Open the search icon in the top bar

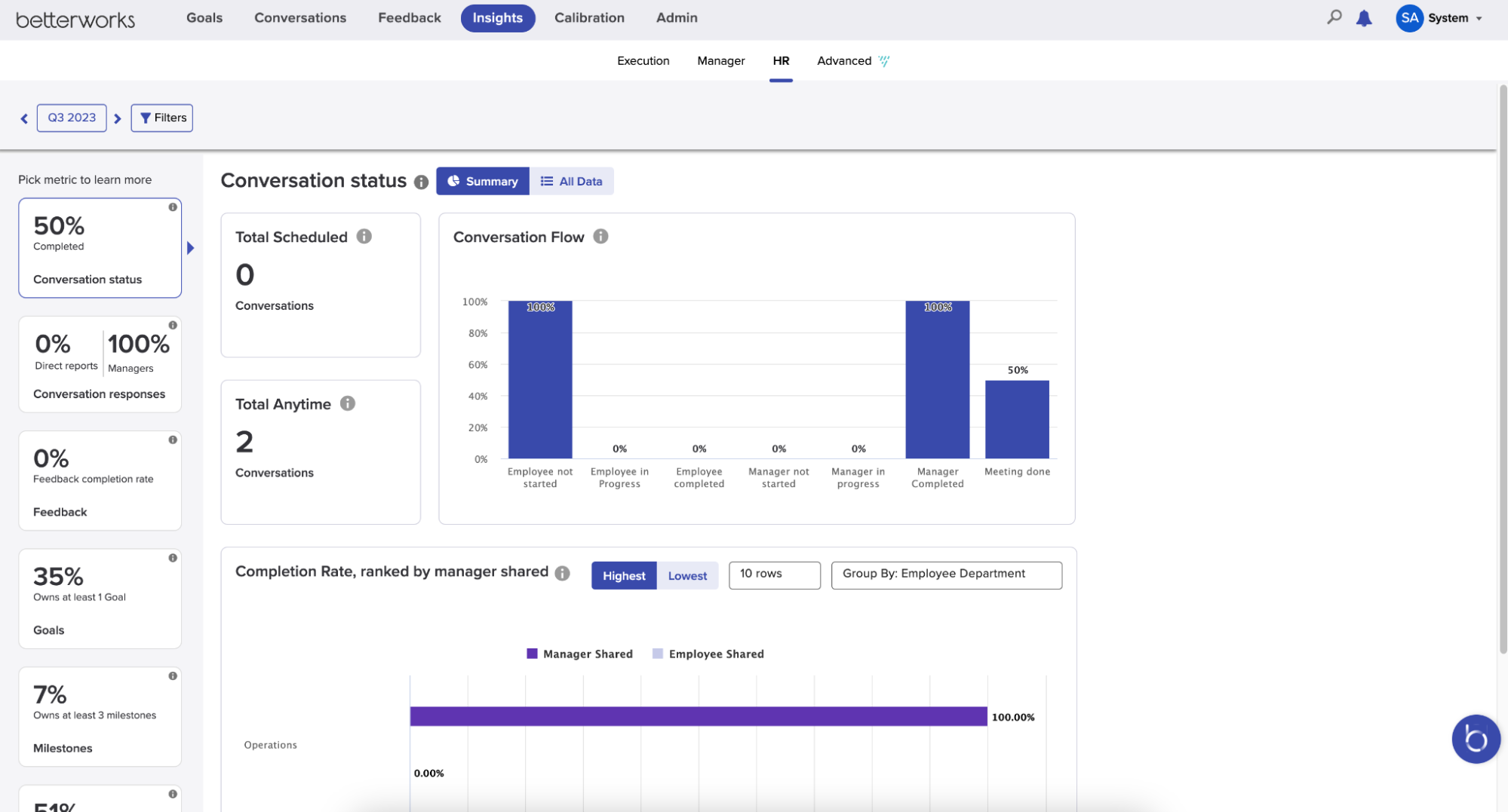click(1334, 17)
